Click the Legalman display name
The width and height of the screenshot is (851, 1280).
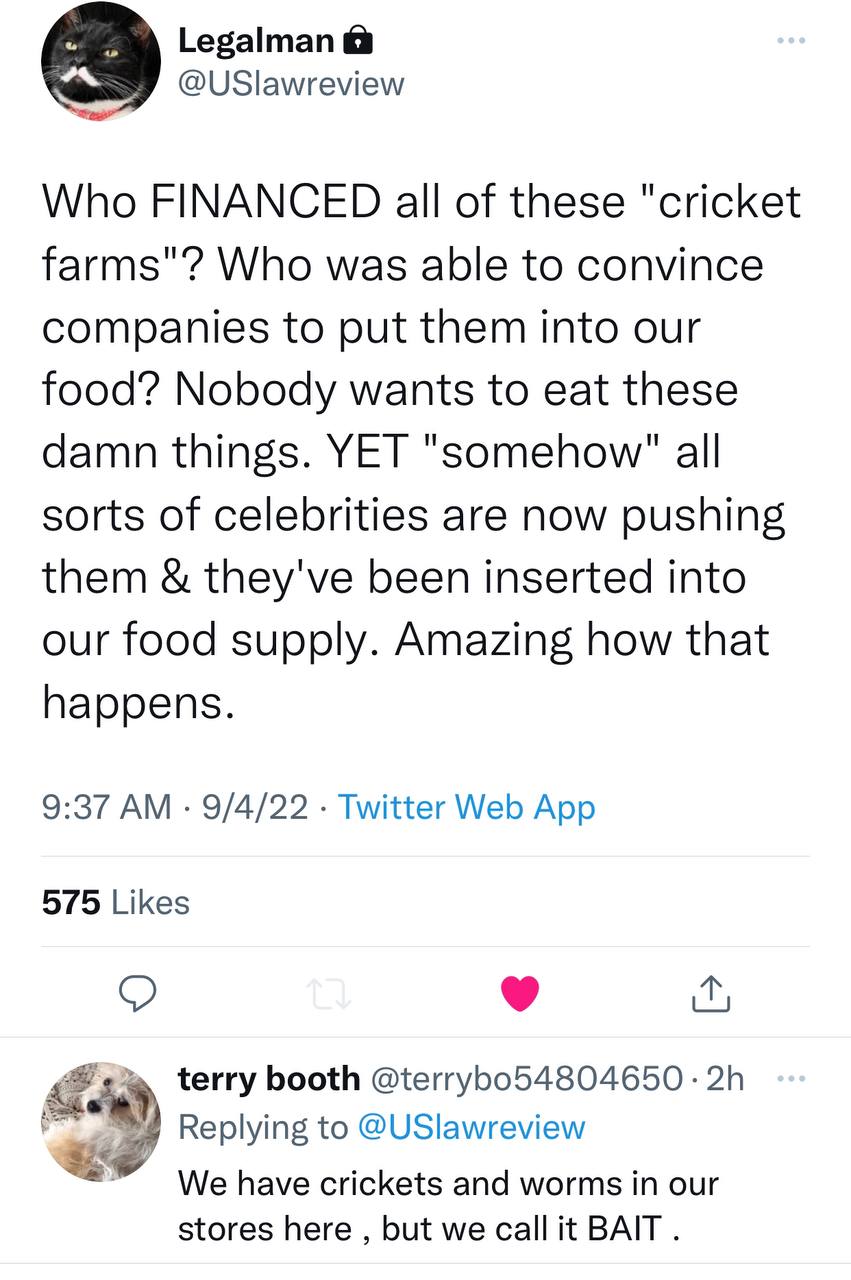tap(256, 40)
